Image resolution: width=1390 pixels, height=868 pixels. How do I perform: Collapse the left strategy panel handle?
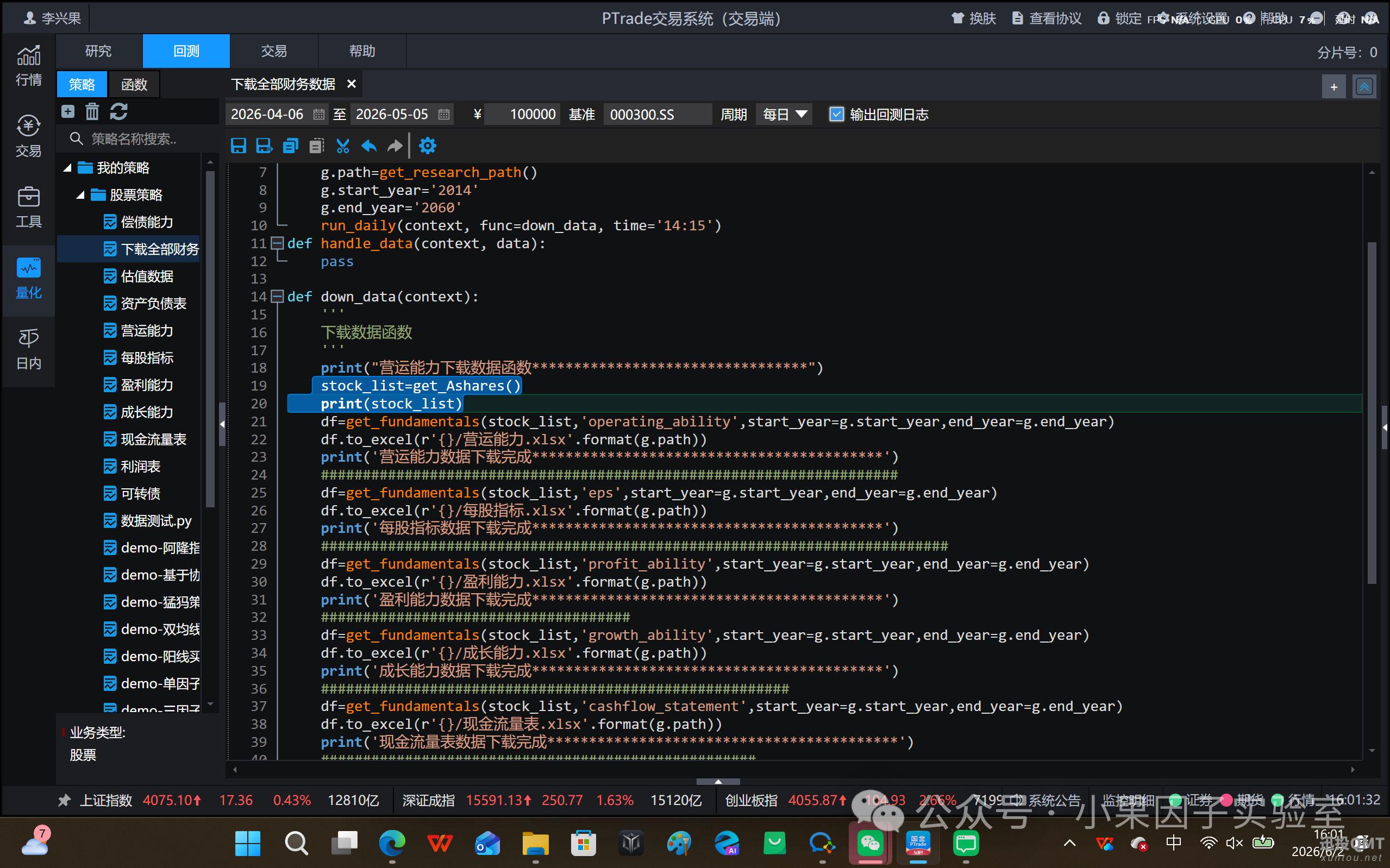pyautogui.click(x=222, y=424)
